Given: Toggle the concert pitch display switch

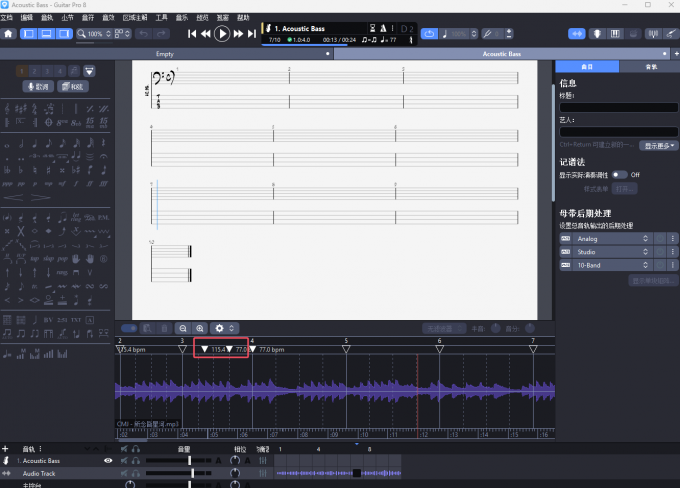Looking at the screenshot, I should (x=620, y=174).
